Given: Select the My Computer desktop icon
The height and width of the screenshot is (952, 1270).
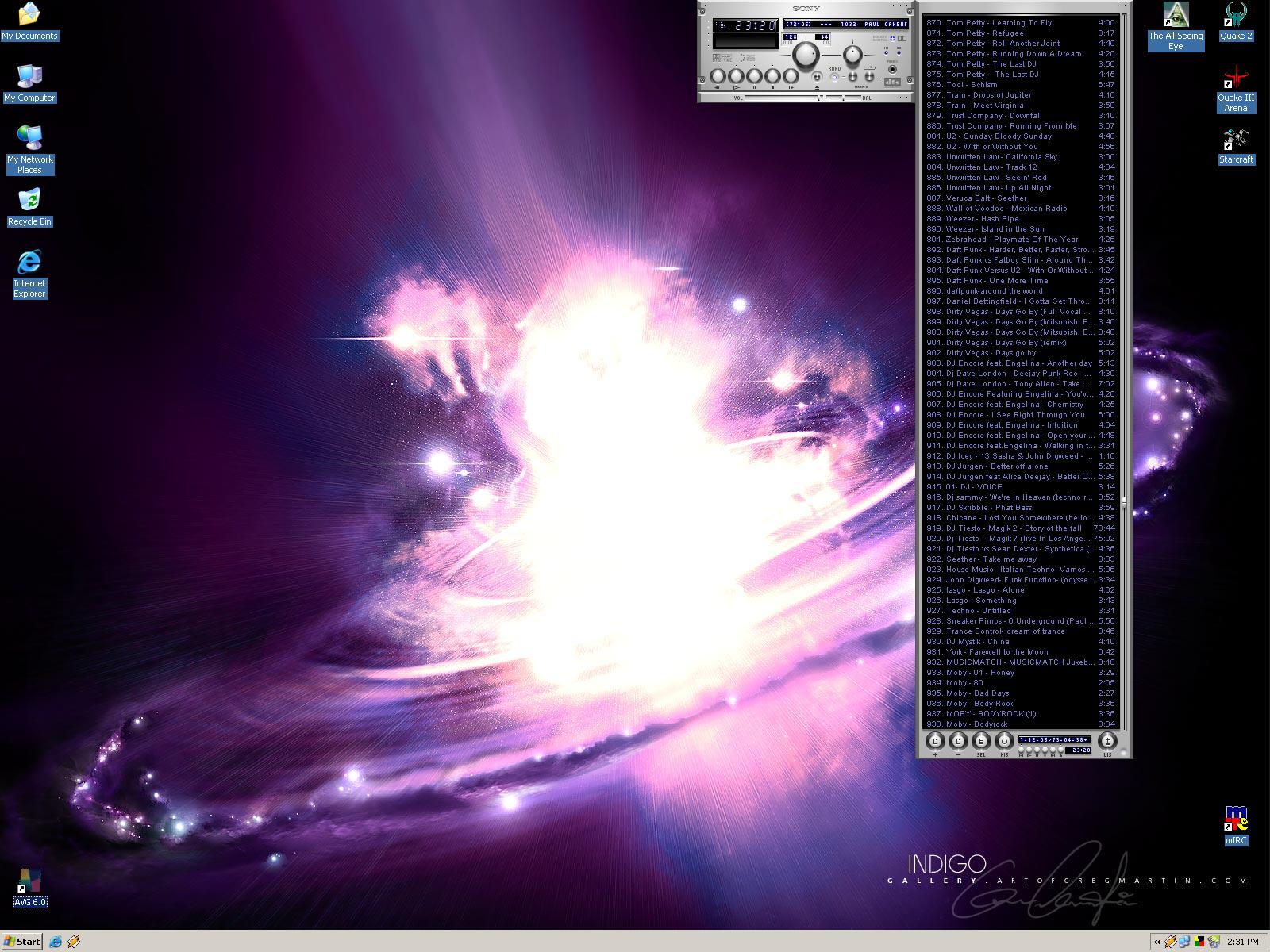Looking at the screenshot, I should 29,84.
